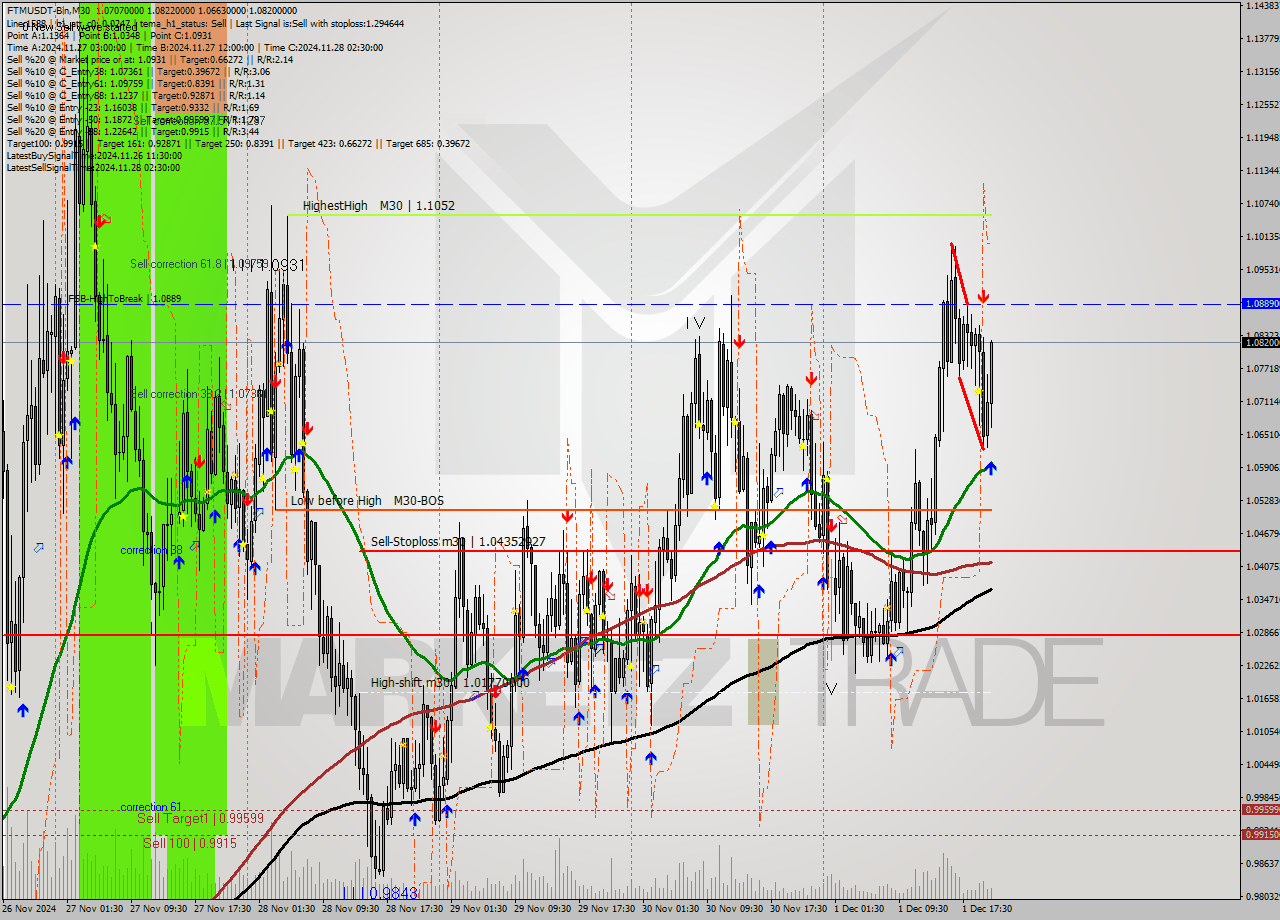This screenshot has width=1280, height=920.
Task: Click the 1.01050 price axis value
Action: pos(1262,731)
